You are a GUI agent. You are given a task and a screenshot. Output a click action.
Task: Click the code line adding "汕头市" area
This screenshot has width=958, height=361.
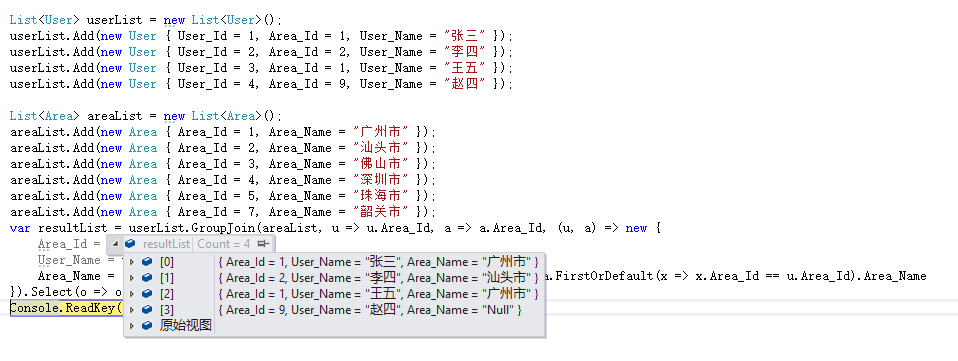(223, 148)
